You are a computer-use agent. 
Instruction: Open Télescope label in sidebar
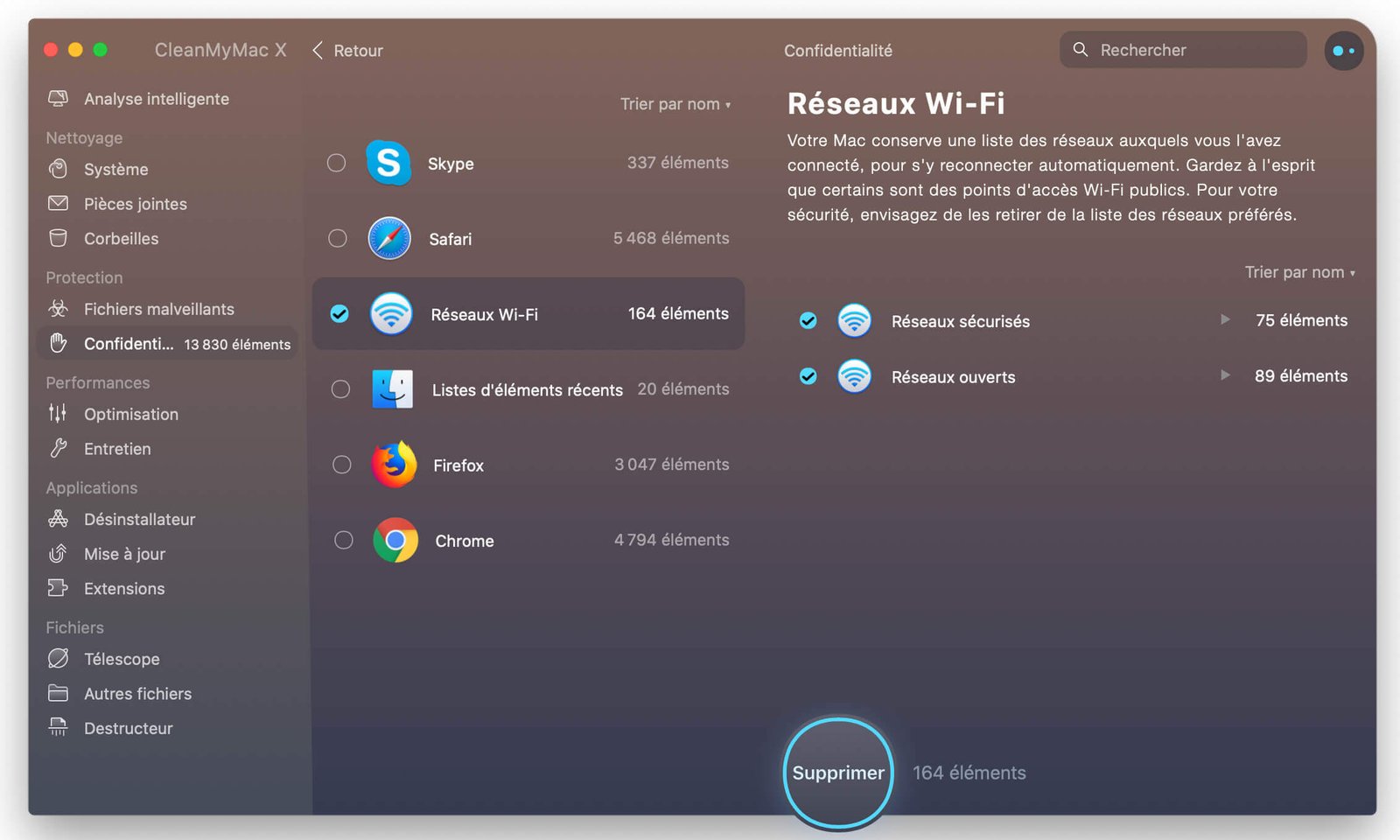click(122, 659)
